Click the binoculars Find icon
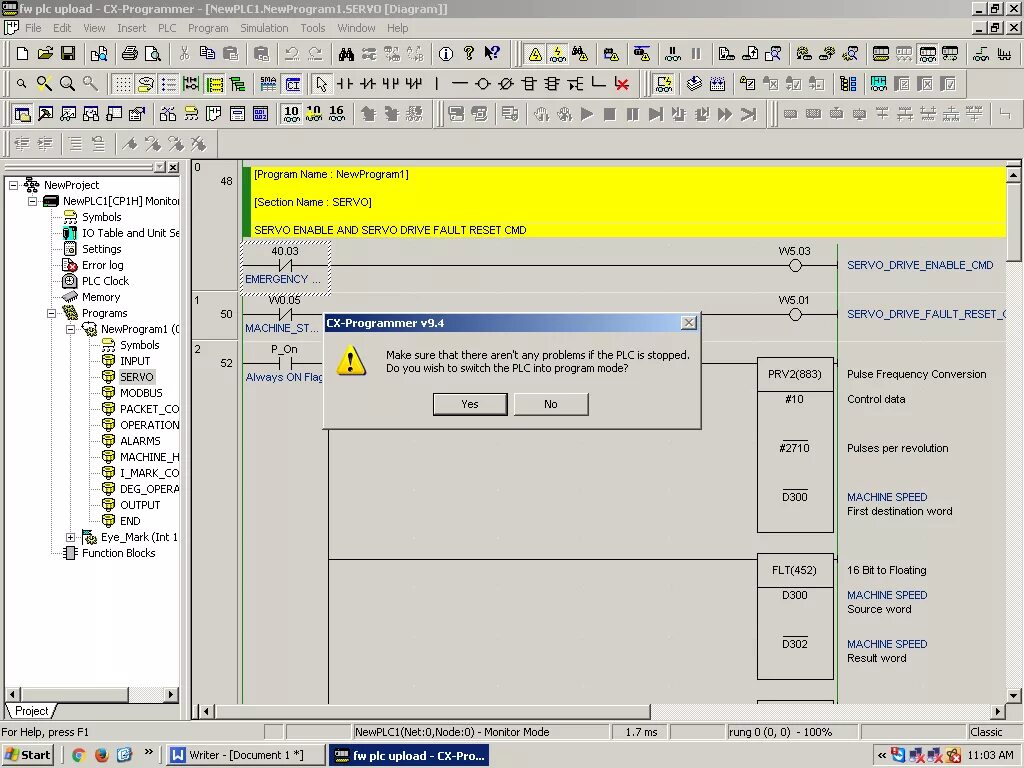The image size is (1024, 768). coord(346,54)
